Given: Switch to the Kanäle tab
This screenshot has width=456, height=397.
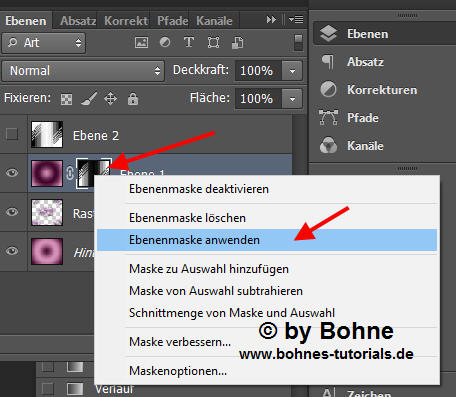Looking at the screenshot, I should (x=214, y=21).
